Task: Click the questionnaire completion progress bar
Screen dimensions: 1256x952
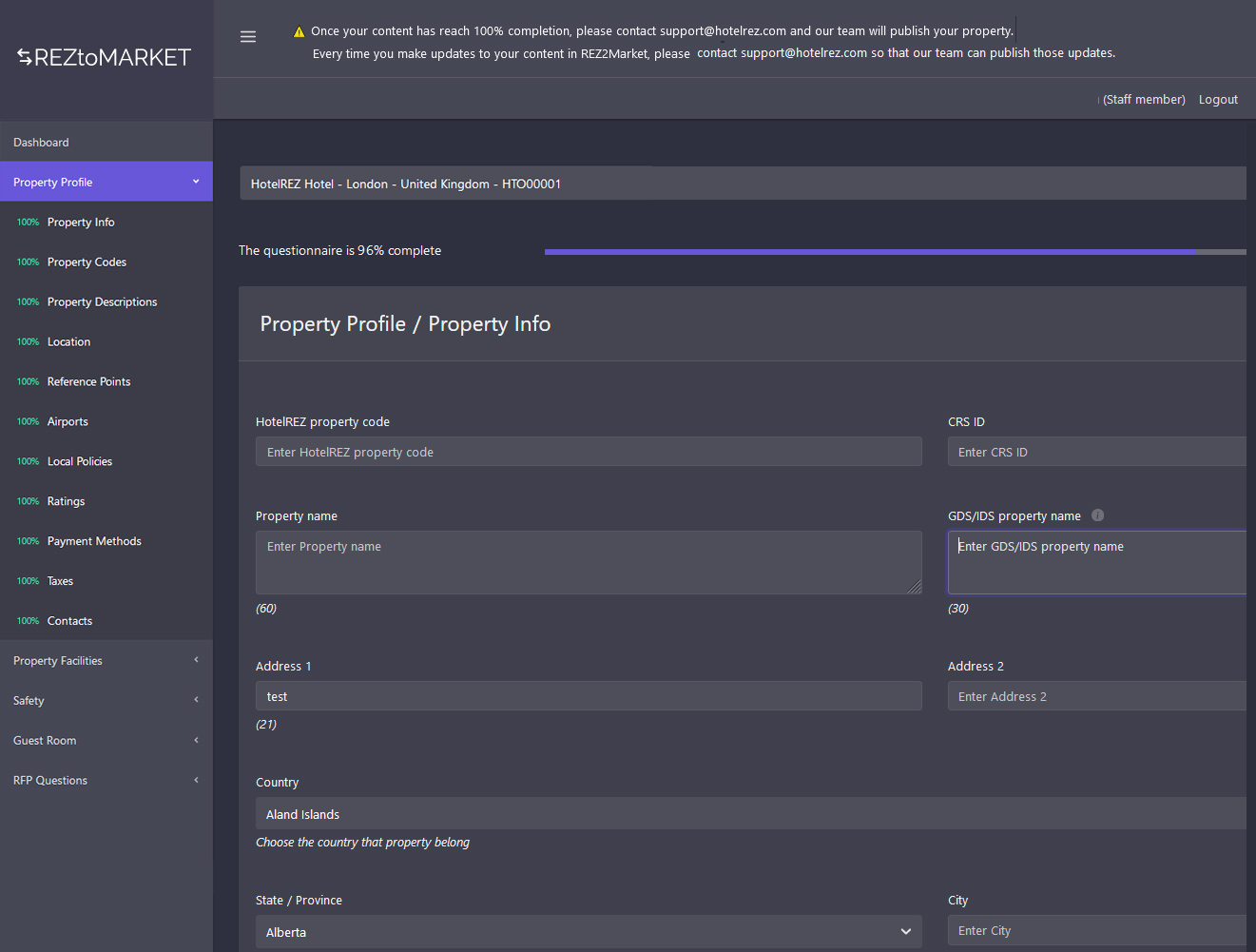Action: pyautogui.click(x=894, y=252)
